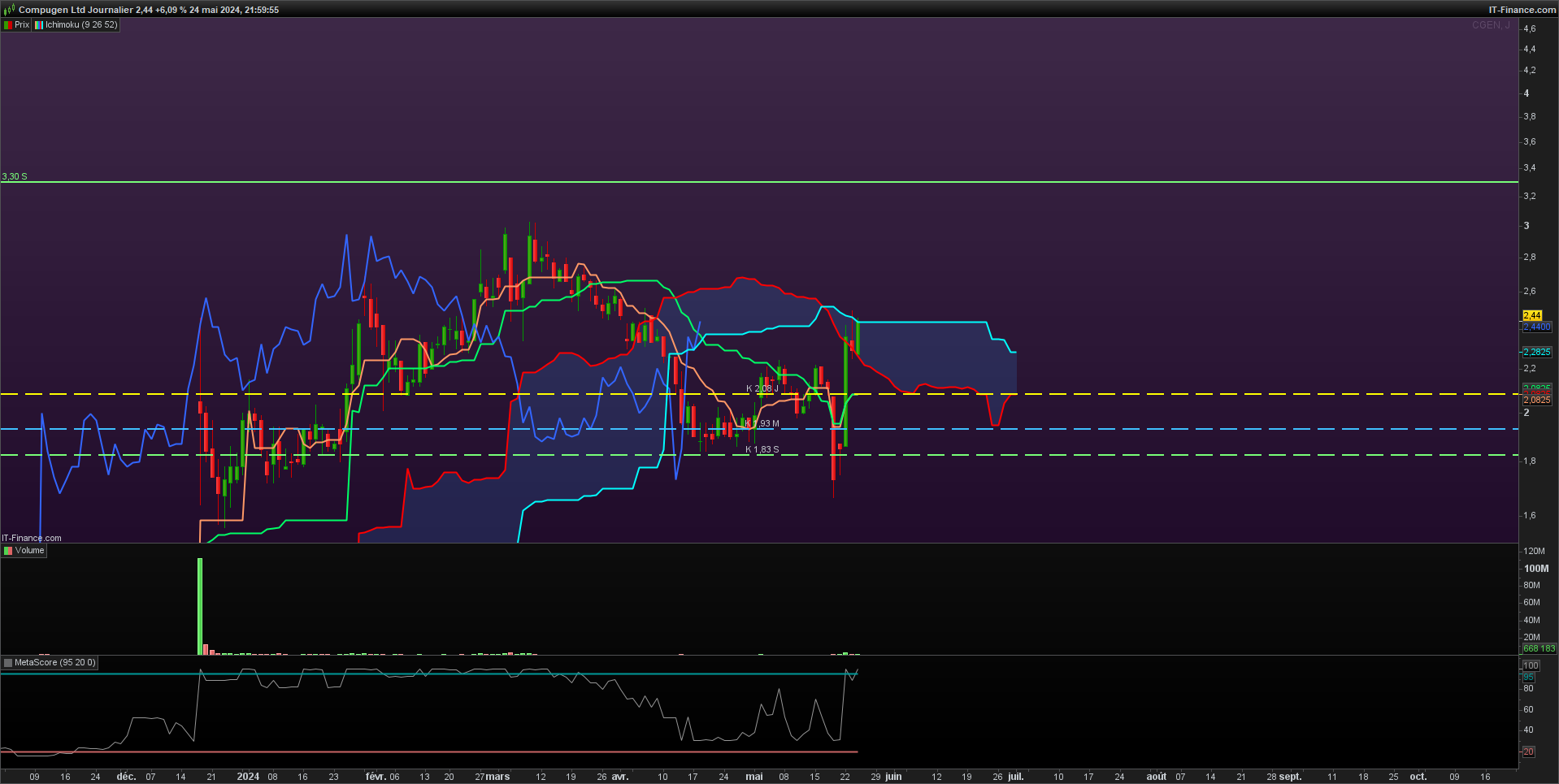Image resolution: width=1559 pixels, height=784 pixels.
Task: Click the MetaScore panel gray icon
Action: click(8, 663)
